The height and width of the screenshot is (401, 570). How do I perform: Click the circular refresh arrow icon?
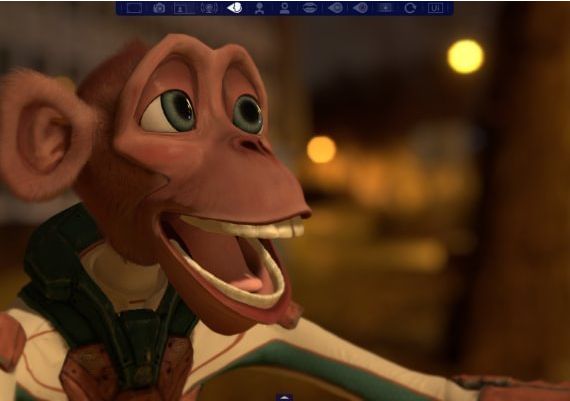410,8
